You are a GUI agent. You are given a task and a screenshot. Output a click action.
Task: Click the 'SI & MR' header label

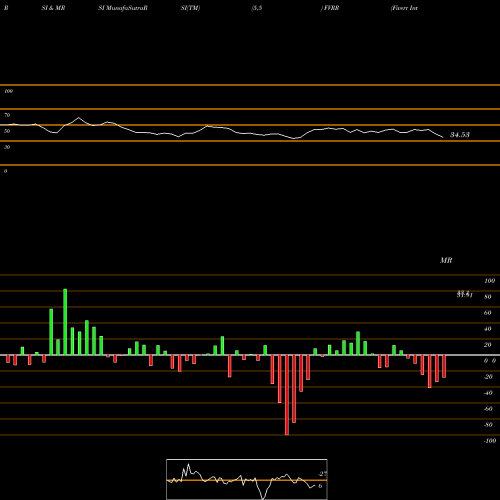[x=53, y=8]
